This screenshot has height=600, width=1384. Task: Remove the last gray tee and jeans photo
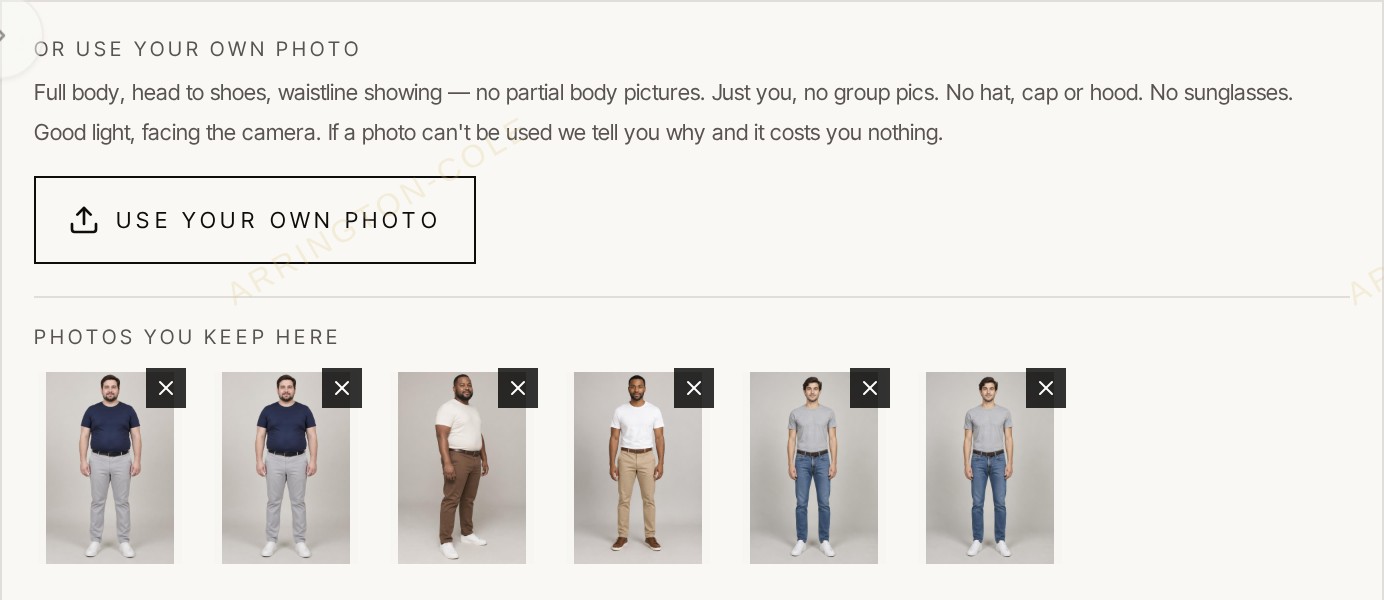(1046, 388)
